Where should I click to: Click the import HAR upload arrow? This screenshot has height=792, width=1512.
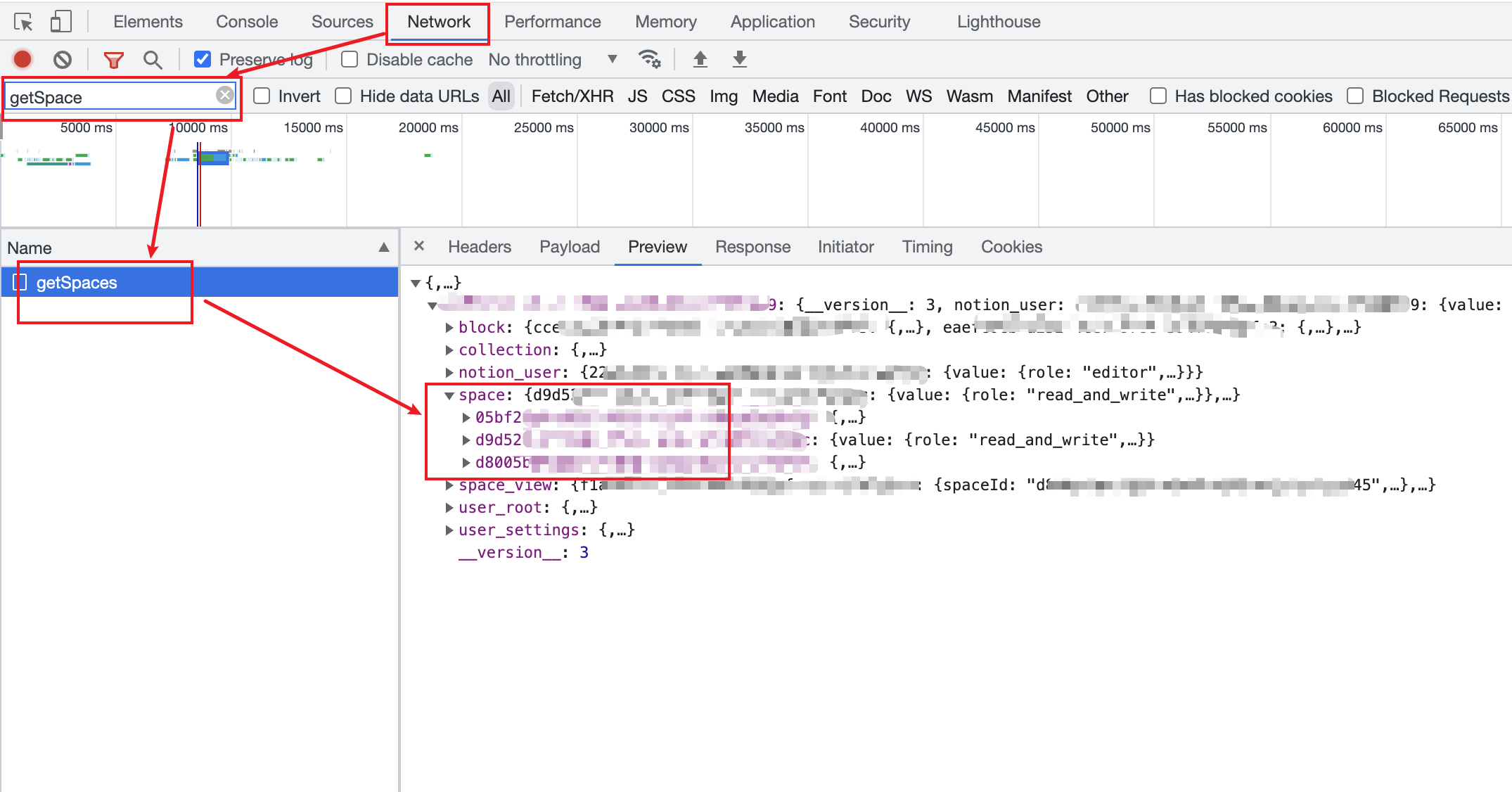(x=700, y=59)
